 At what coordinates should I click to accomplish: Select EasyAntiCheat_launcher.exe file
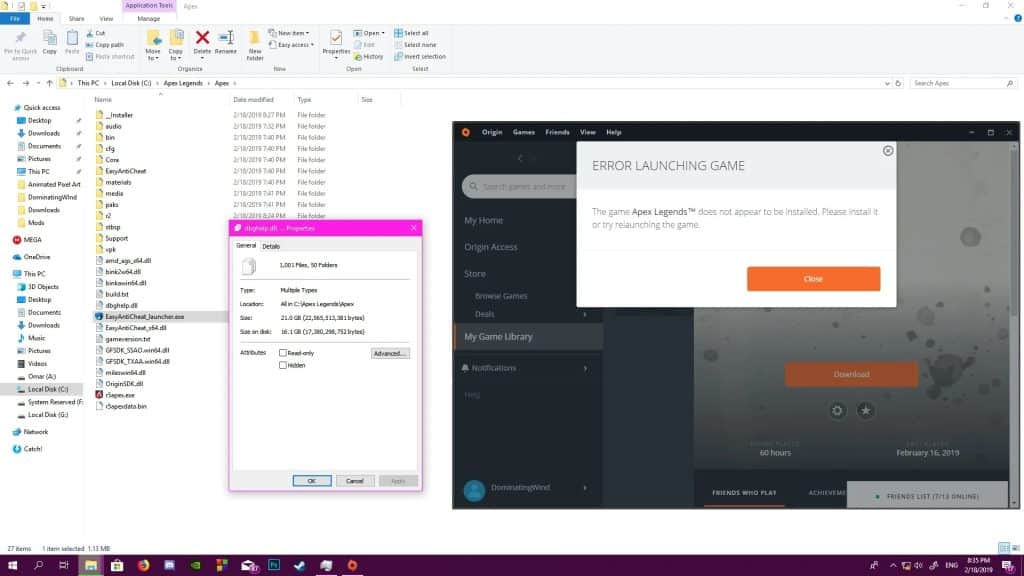(x=144, y=317)
